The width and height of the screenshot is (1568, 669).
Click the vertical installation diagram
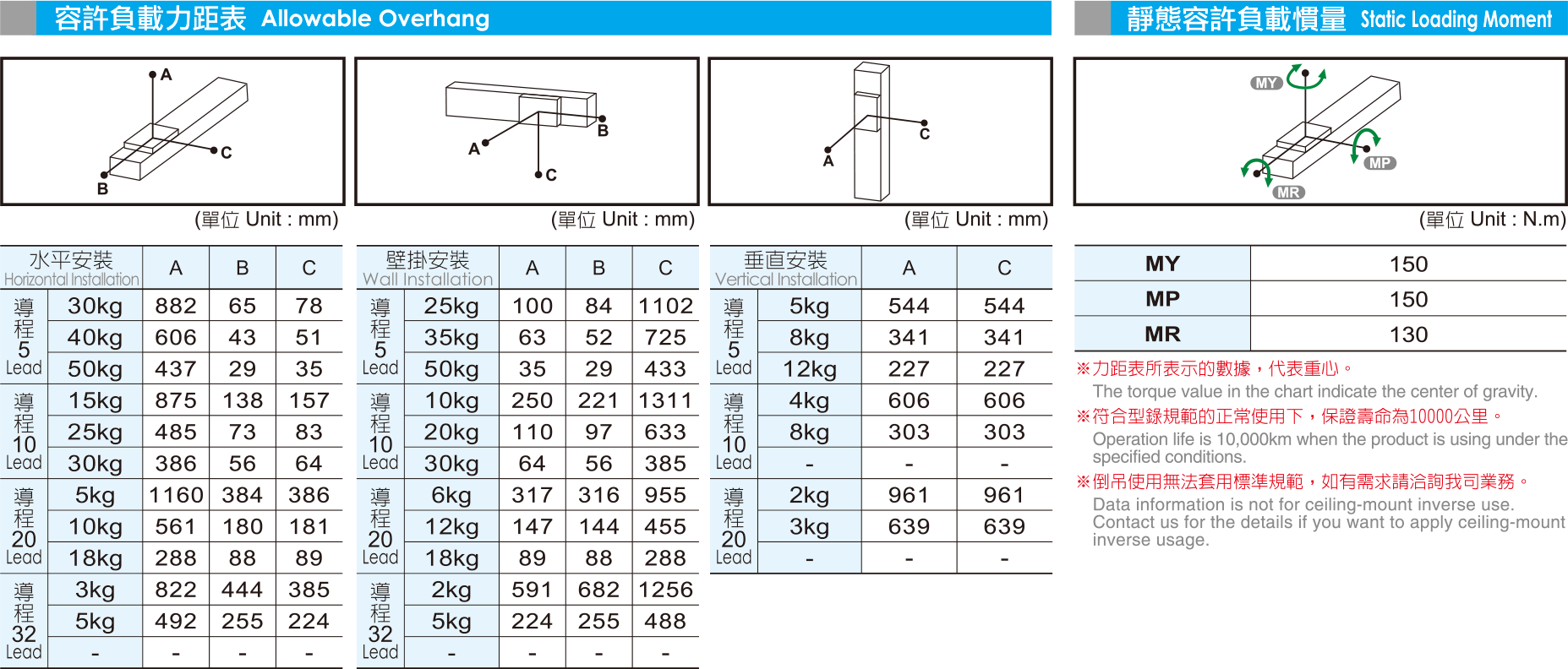879,131
